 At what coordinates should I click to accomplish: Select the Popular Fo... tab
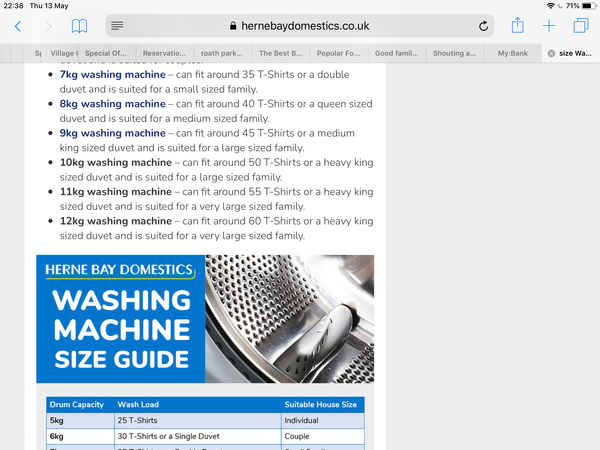(x=339, y=53)
